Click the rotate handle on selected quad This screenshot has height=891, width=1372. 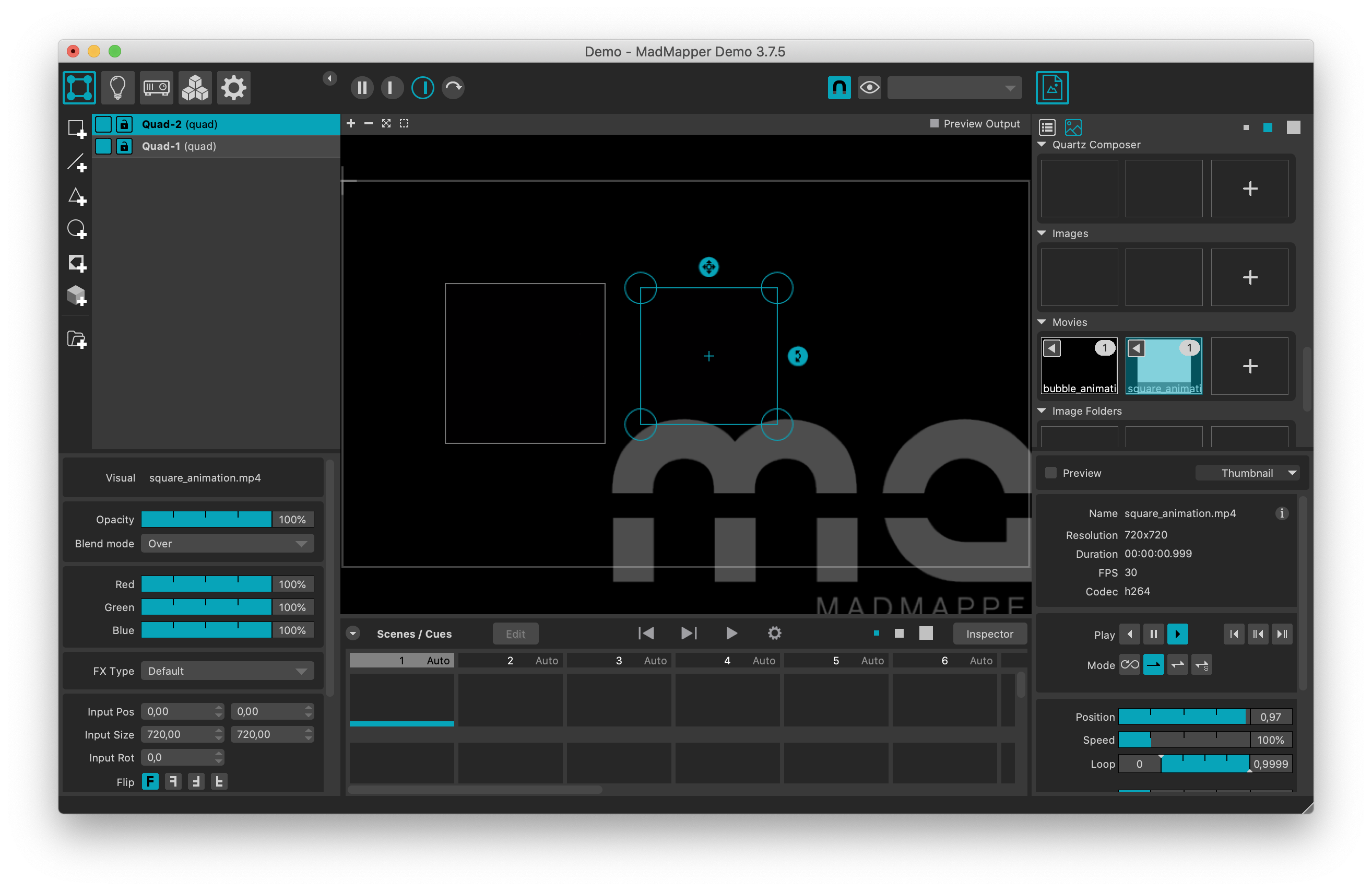tap(798, 356)
